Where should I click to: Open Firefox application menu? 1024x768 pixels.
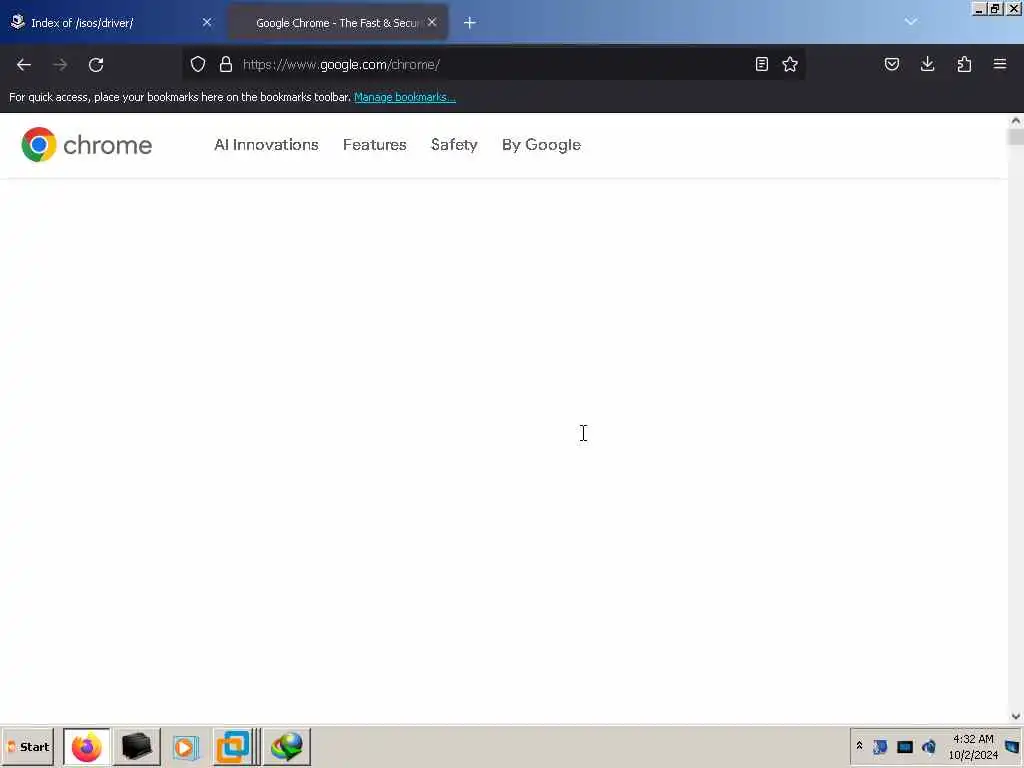pos(1000,64)
